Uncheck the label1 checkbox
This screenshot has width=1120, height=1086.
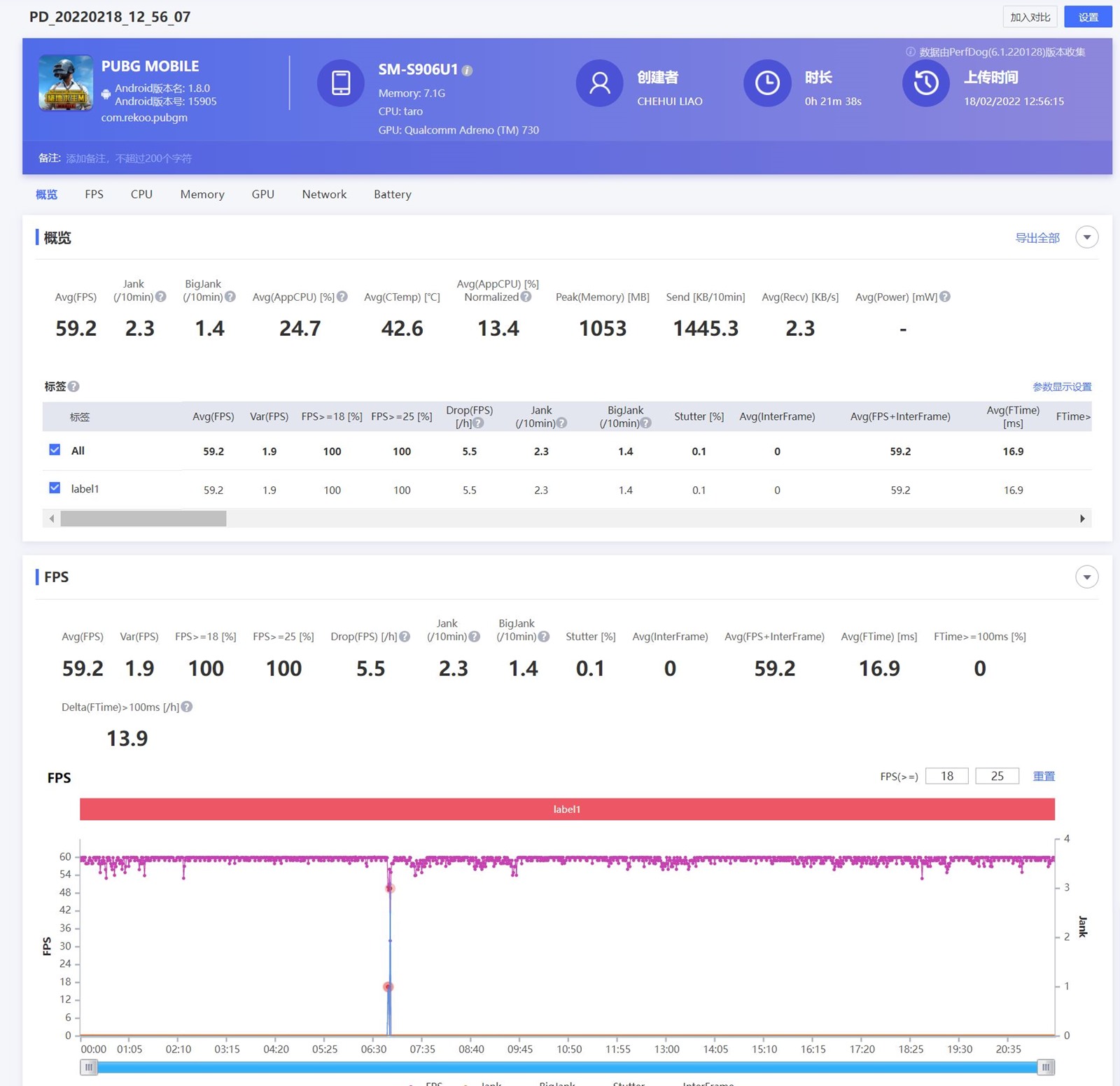[55, 488]
